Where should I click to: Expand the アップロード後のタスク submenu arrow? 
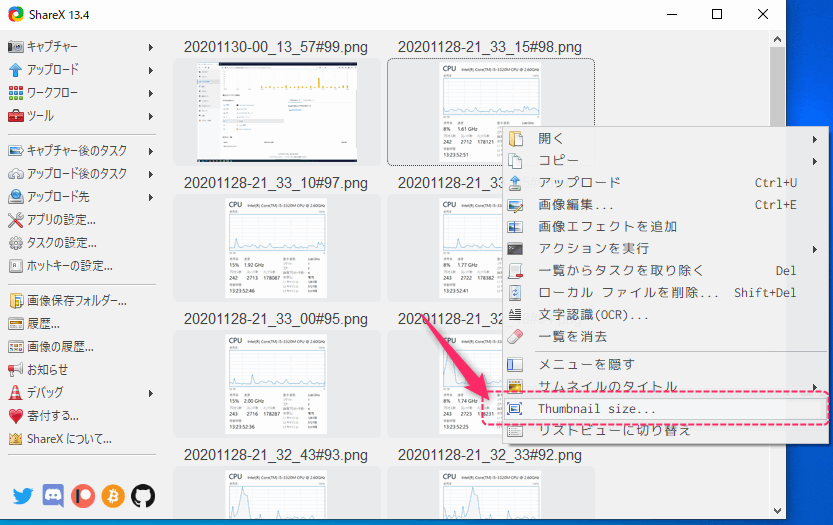coord(151,174)
